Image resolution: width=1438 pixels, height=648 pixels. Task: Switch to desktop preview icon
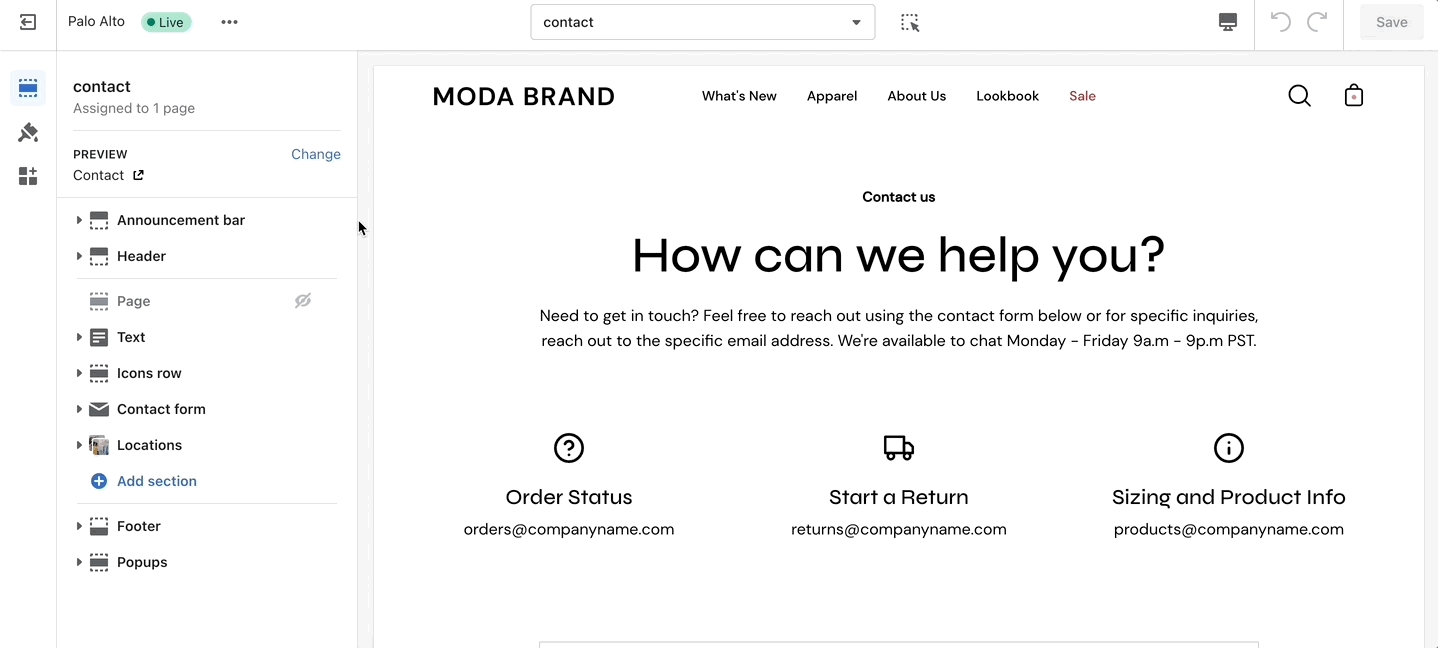tap(1228, 22)
